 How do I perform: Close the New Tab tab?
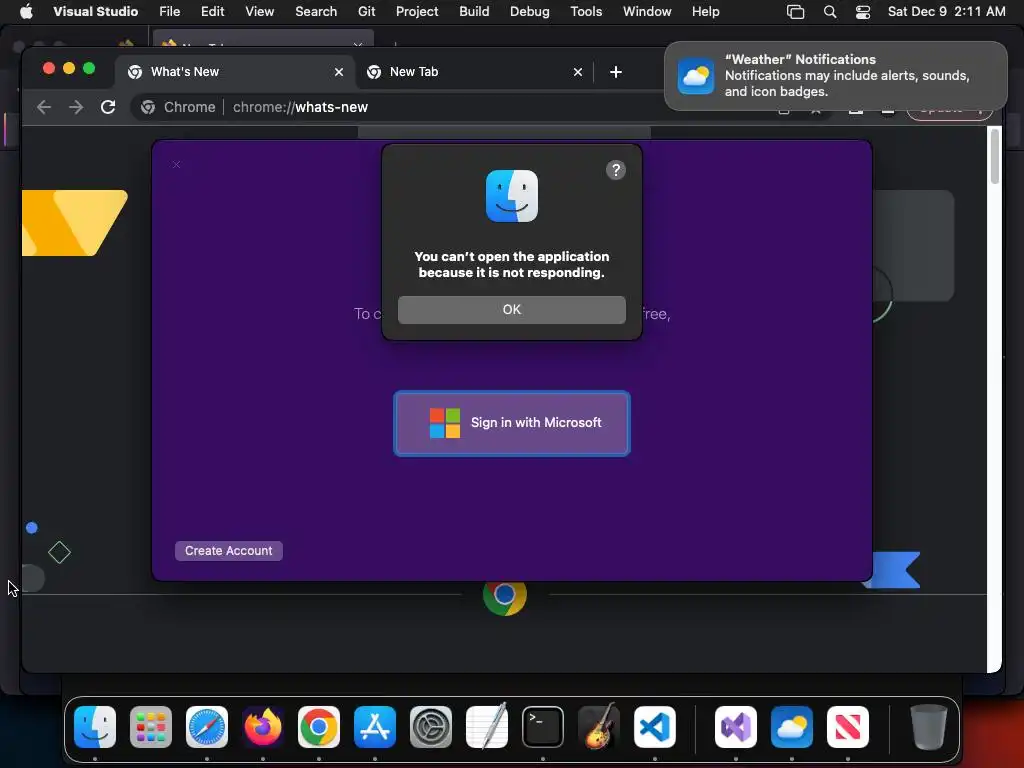click(x=577, y=72)
